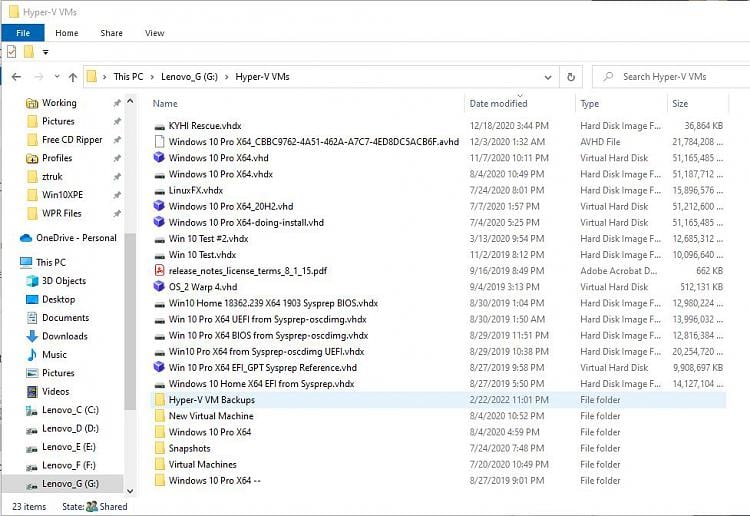Select Lenovo_E (E:) drive

pyautogui.click(x=69, y=447)
